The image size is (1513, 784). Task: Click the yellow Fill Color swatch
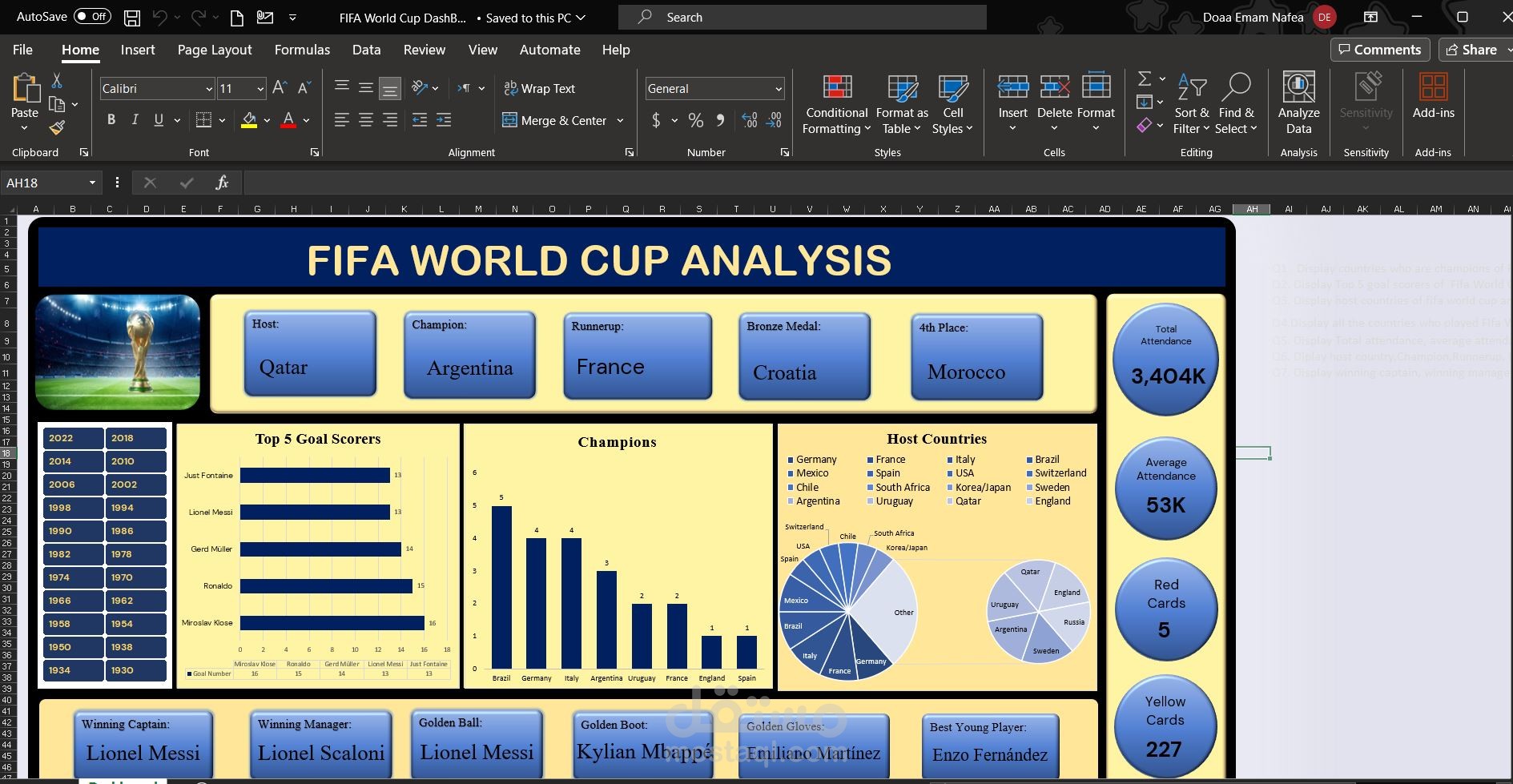click(x=249, y=121)
